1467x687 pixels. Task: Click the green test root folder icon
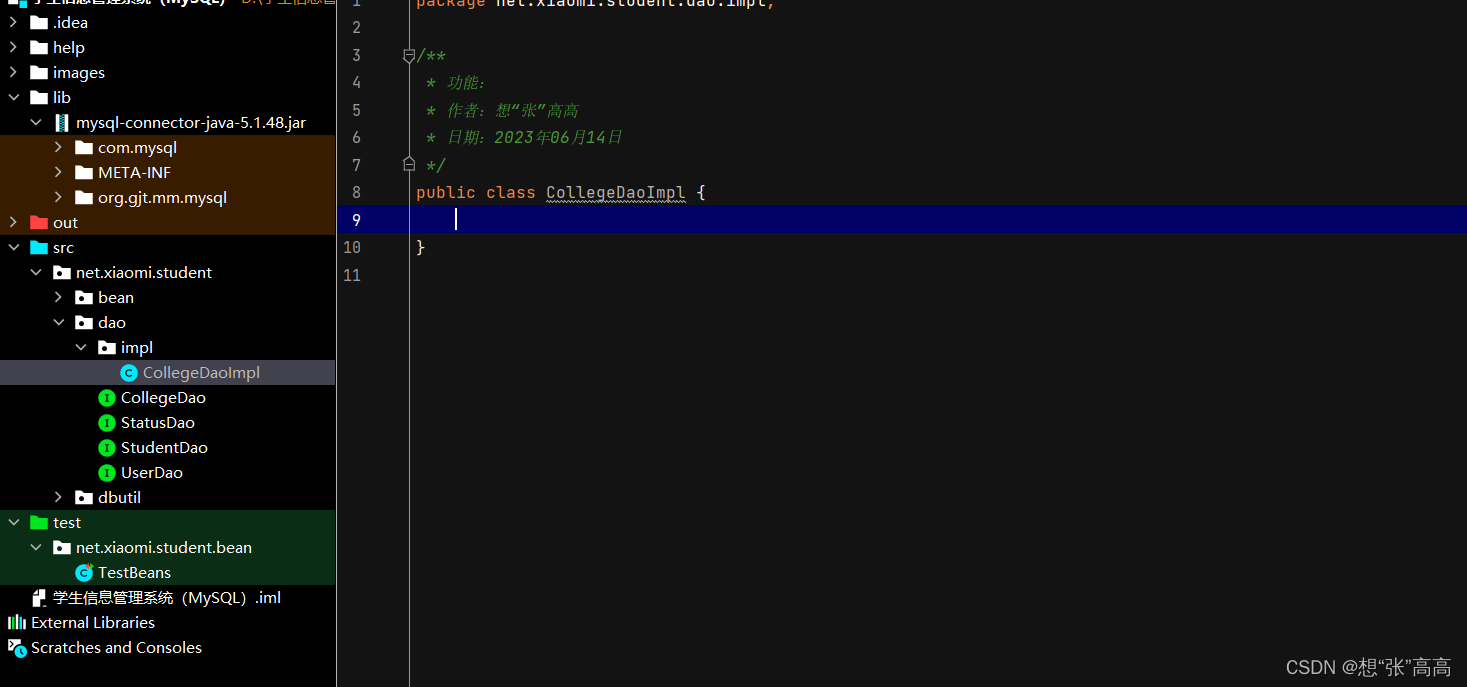[39, 522]
